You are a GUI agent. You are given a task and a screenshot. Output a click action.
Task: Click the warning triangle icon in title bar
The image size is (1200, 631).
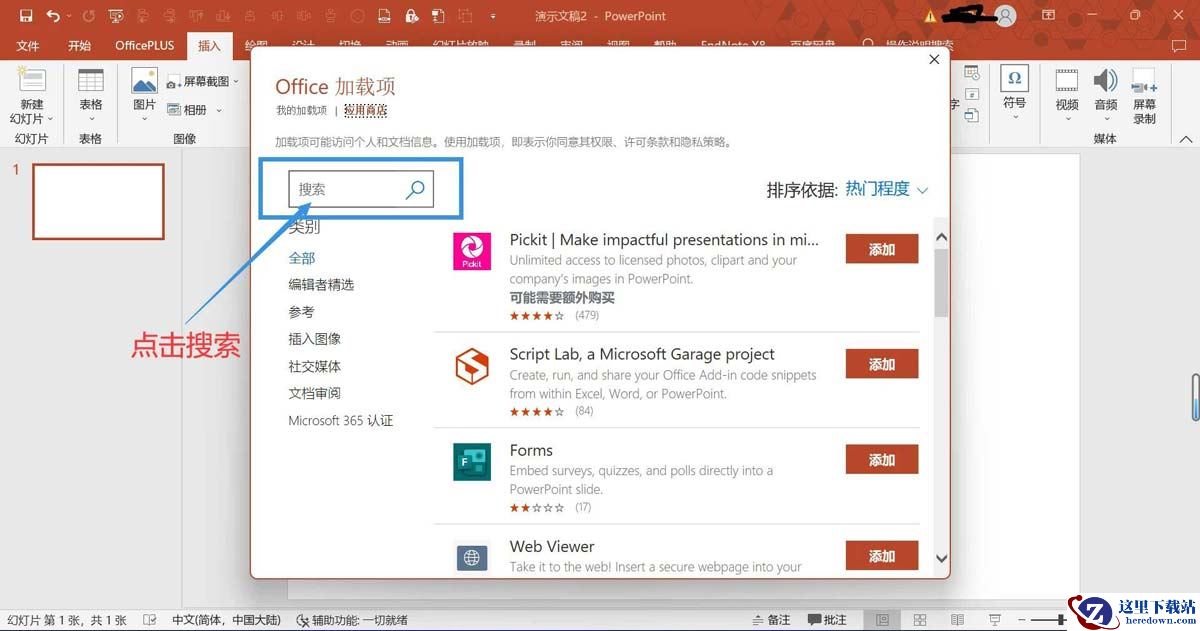pos(931,16)
